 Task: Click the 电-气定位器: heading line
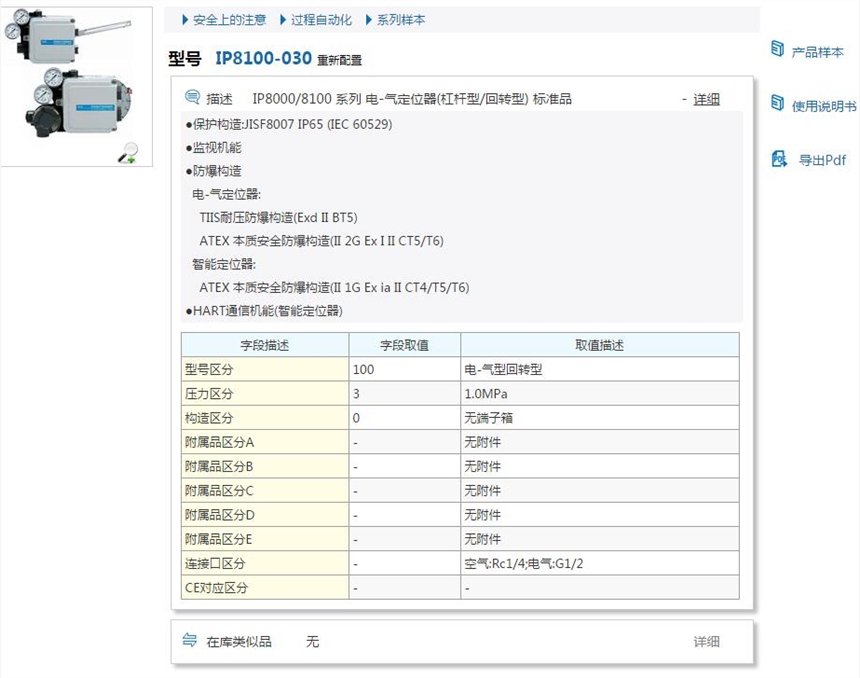(x=227, y=194)
